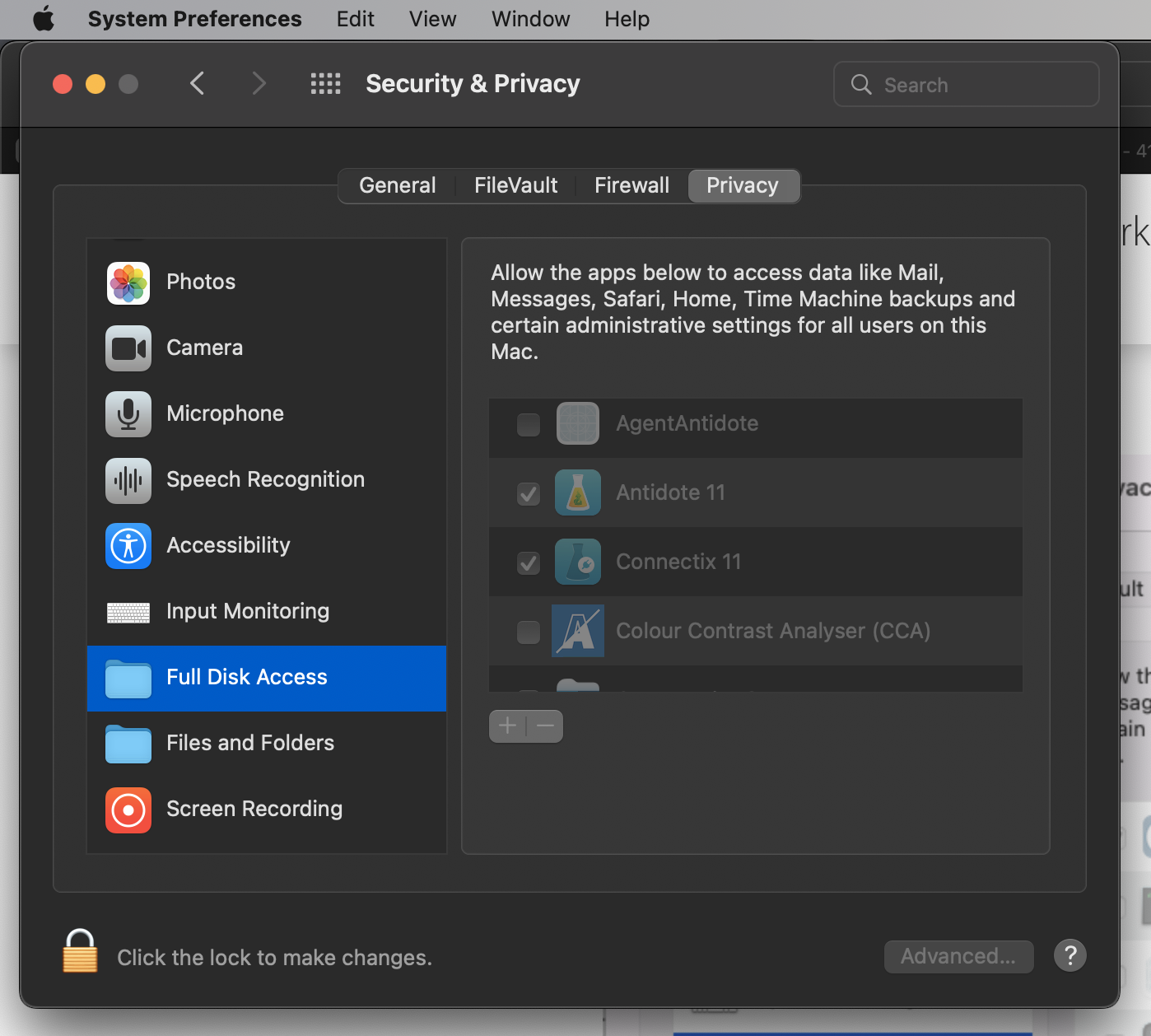Click the lock icon to make changes

point(80,951)
